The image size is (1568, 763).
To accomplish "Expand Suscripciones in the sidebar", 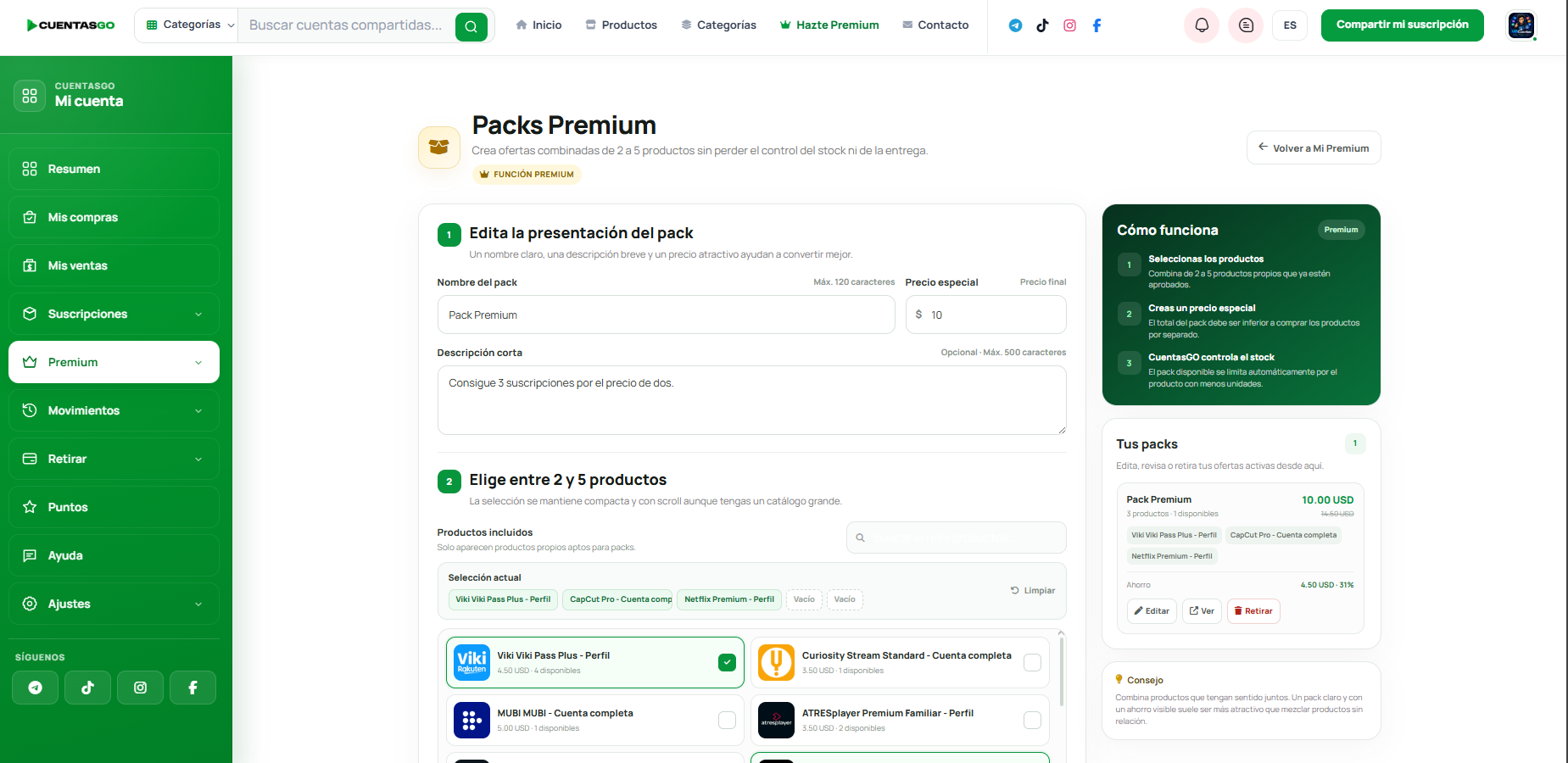I will click(114, 314).
